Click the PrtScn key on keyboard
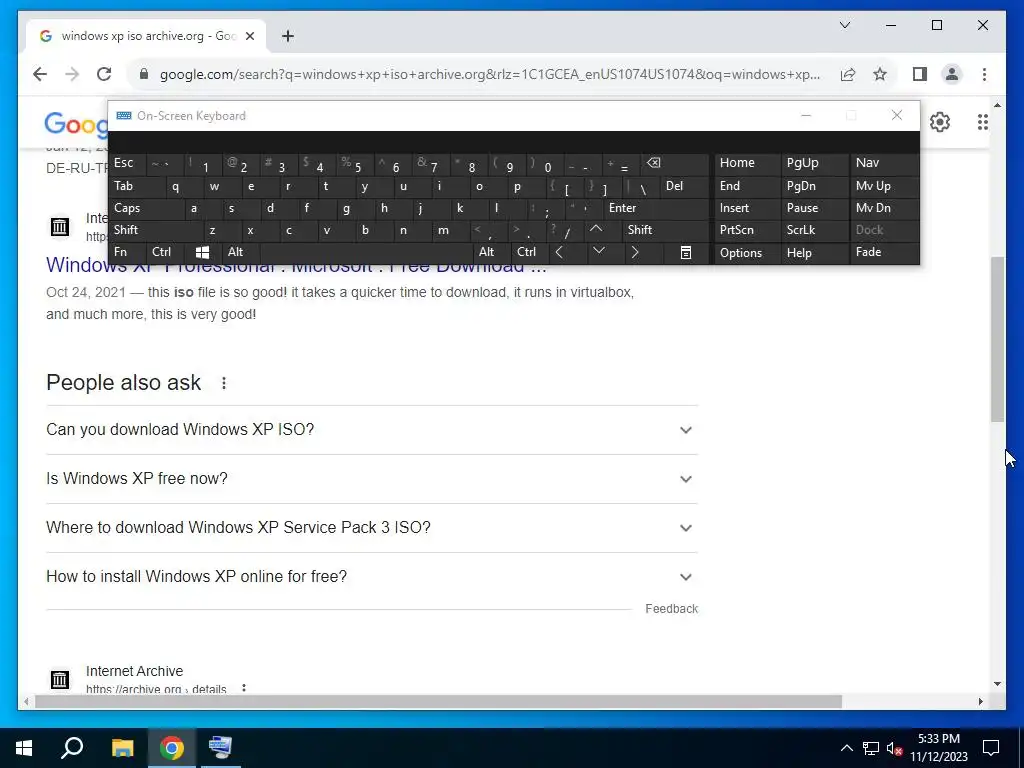This screenshot has width=1024, height=768. (x=747, y=230)
